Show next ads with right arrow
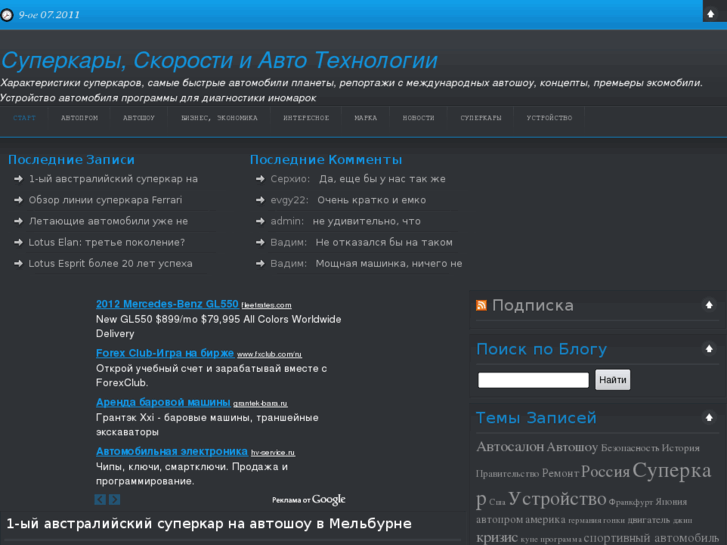Viewport: 727px width, 545px height. point(115,500)
